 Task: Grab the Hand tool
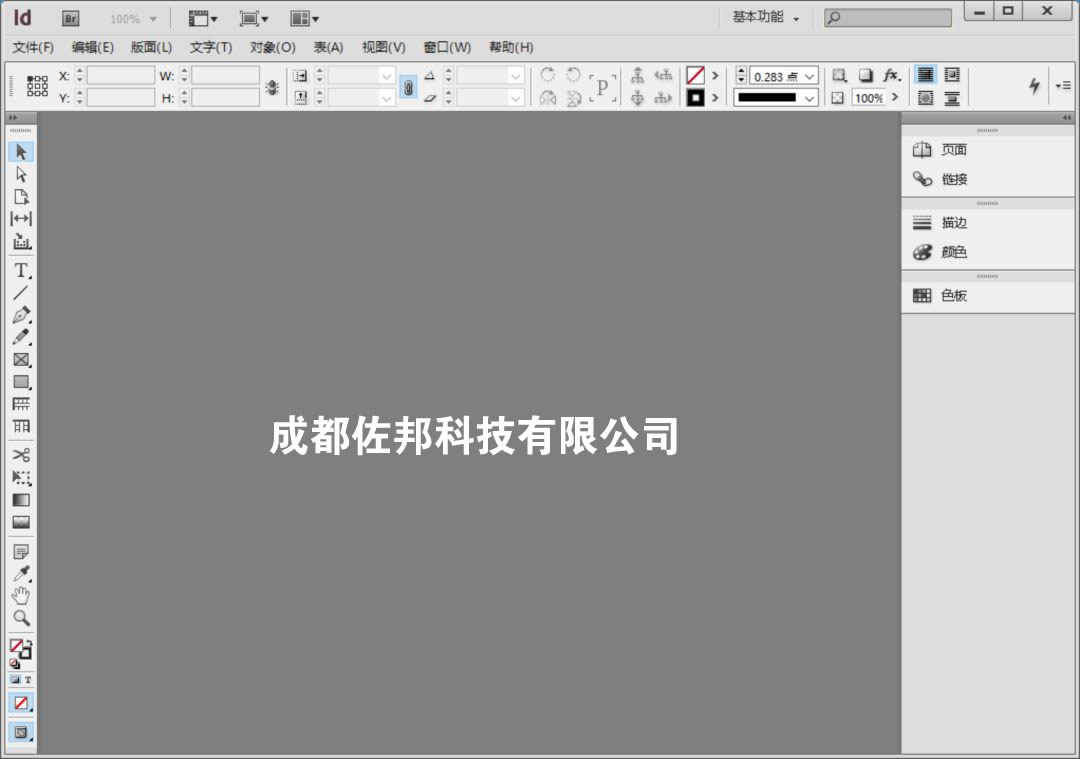click(21, 595)
